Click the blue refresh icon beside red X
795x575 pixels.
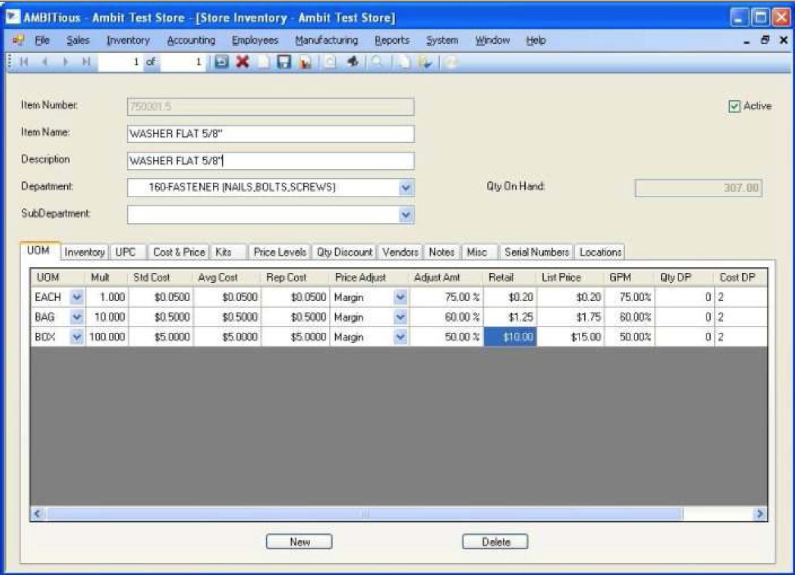tap(221, 62)
